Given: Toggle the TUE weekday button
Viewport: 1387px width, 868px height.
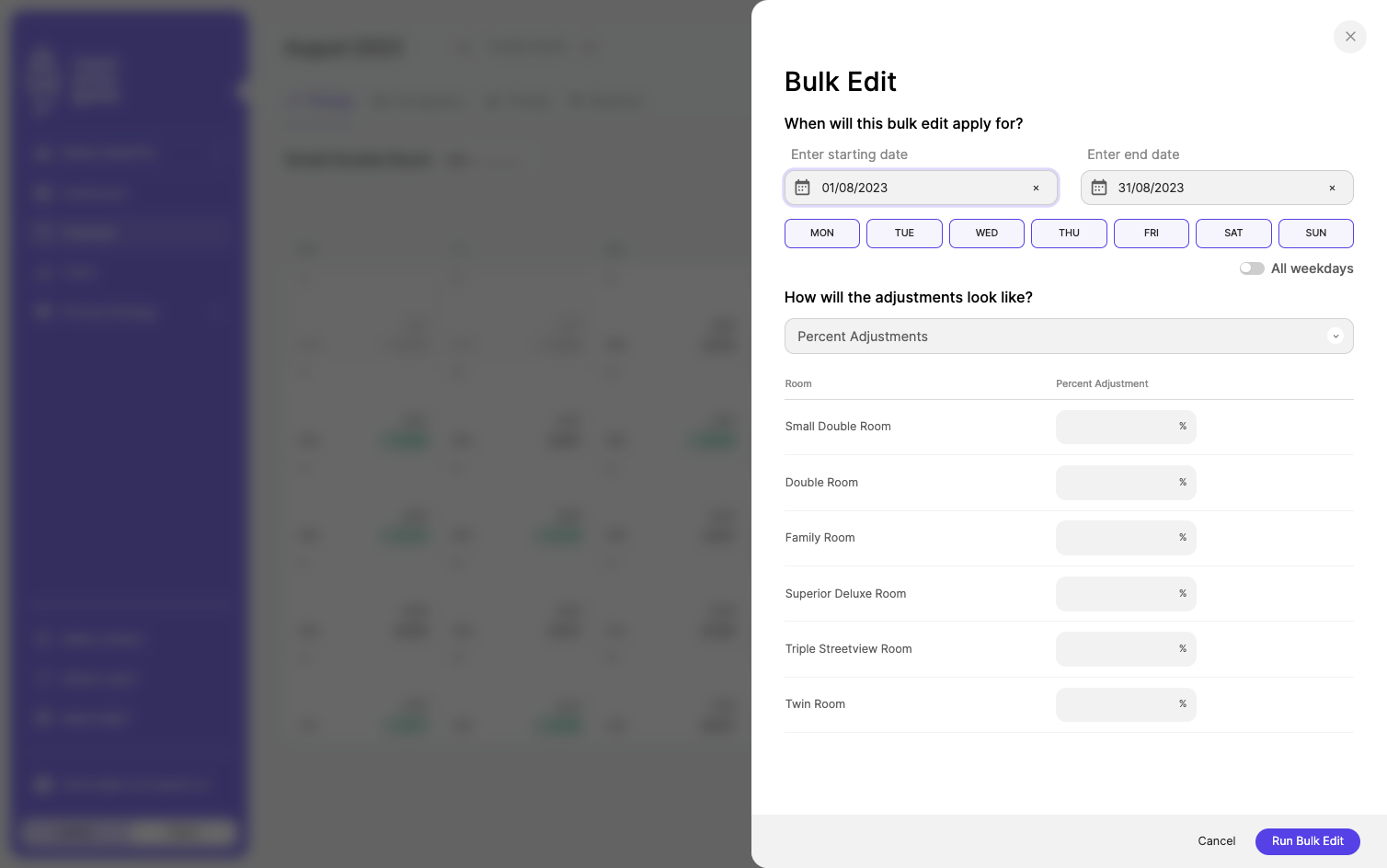Looking at the screenshot, I should point(904,234).
